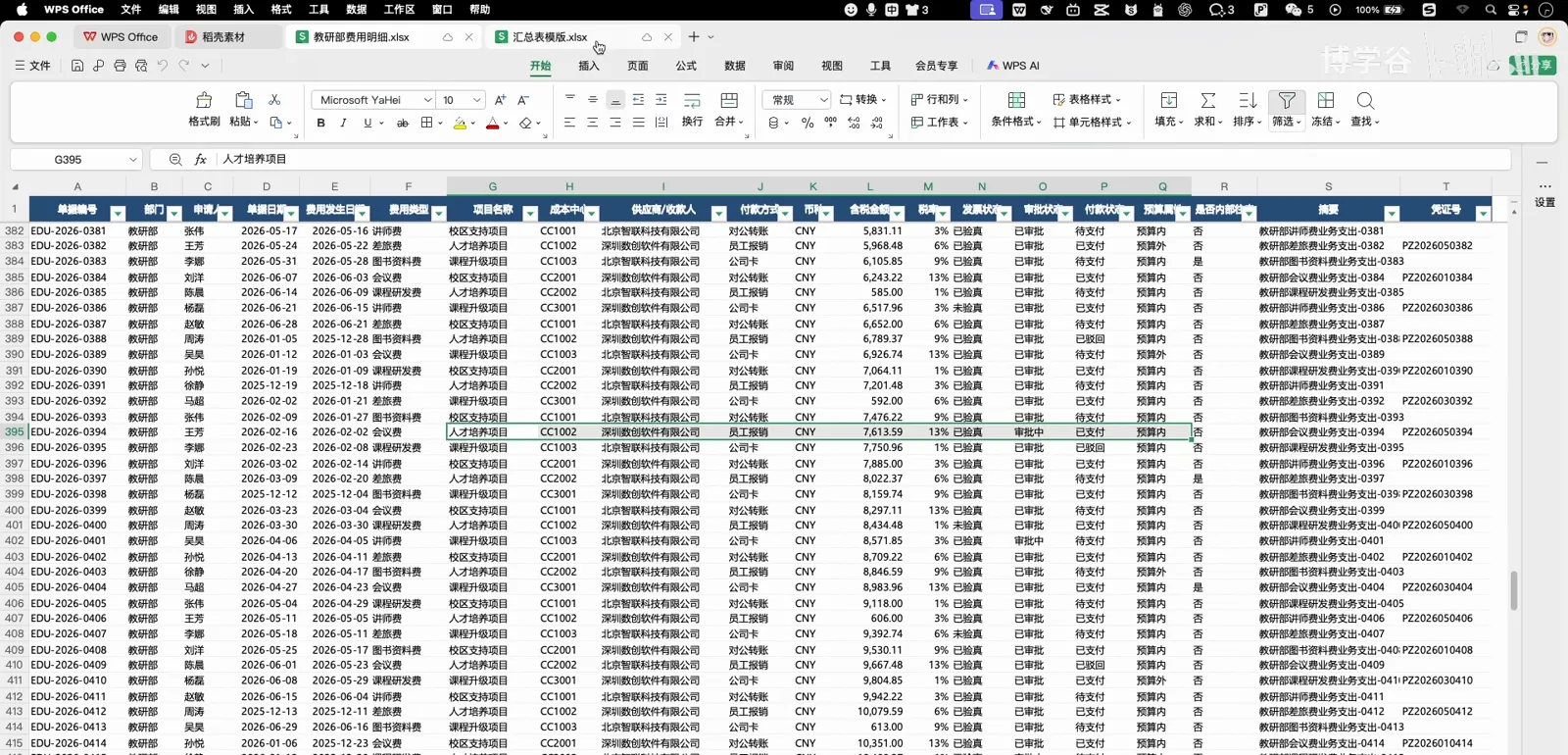Open the 格式 menu in macOS menu bar

coord(281,10)
